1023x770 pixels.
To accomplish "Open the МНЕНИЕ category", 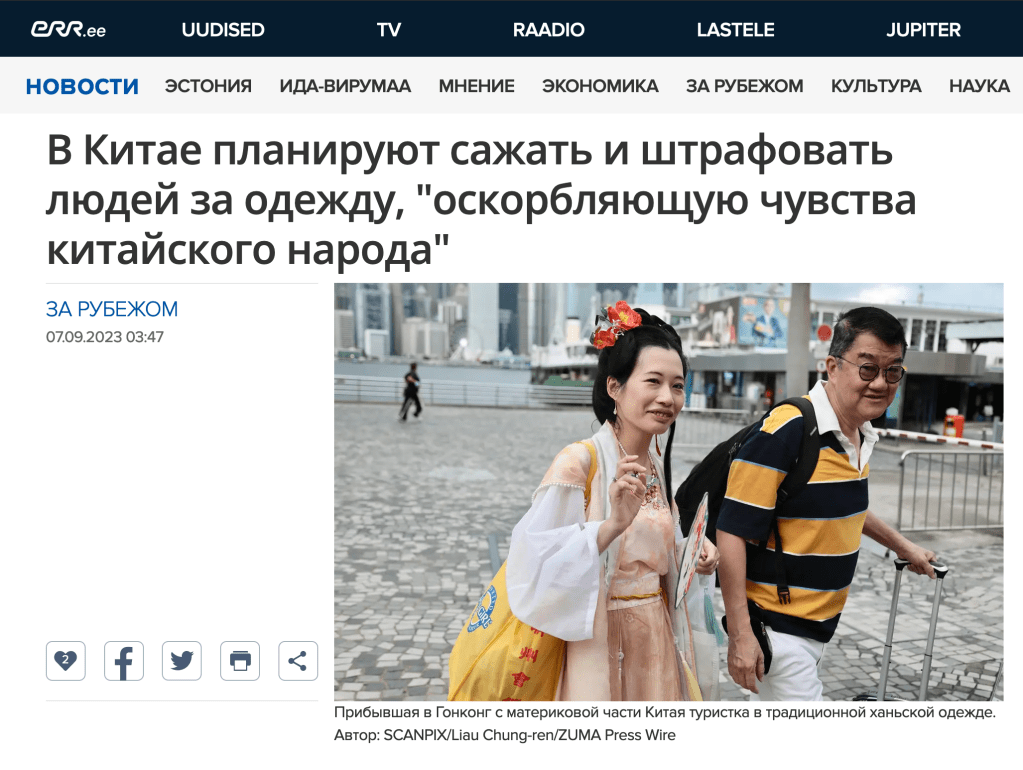I will (x=476, y=86).
